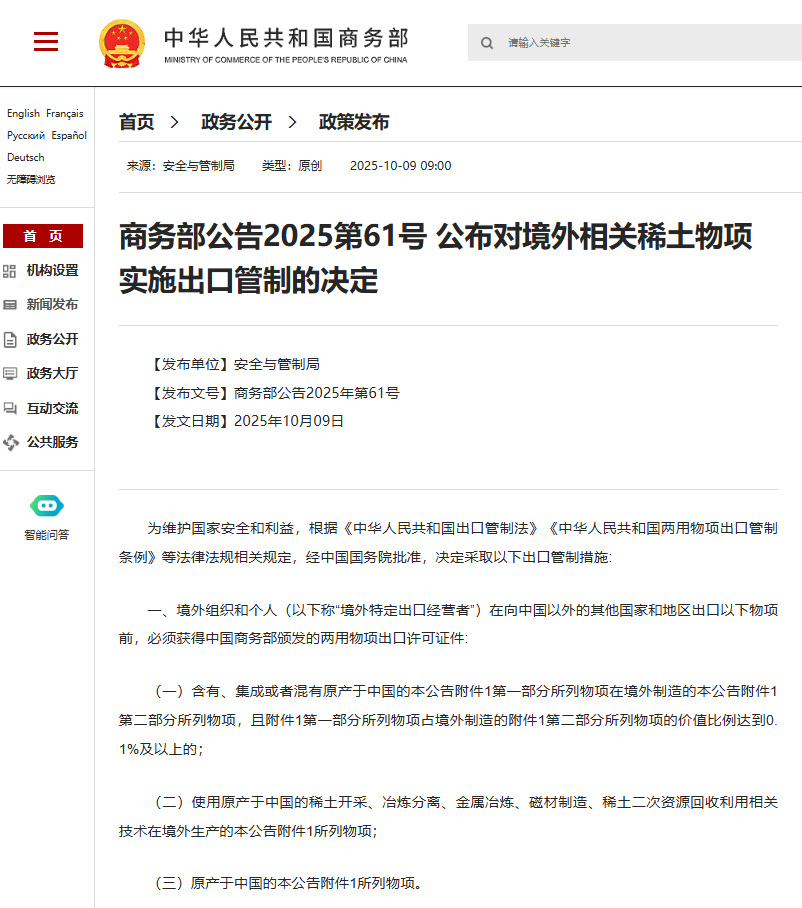Open 政务大厅 sidebar menu item
Image resolution: width=802 pixels, height=908 pixels.
[x=53, y=374]
